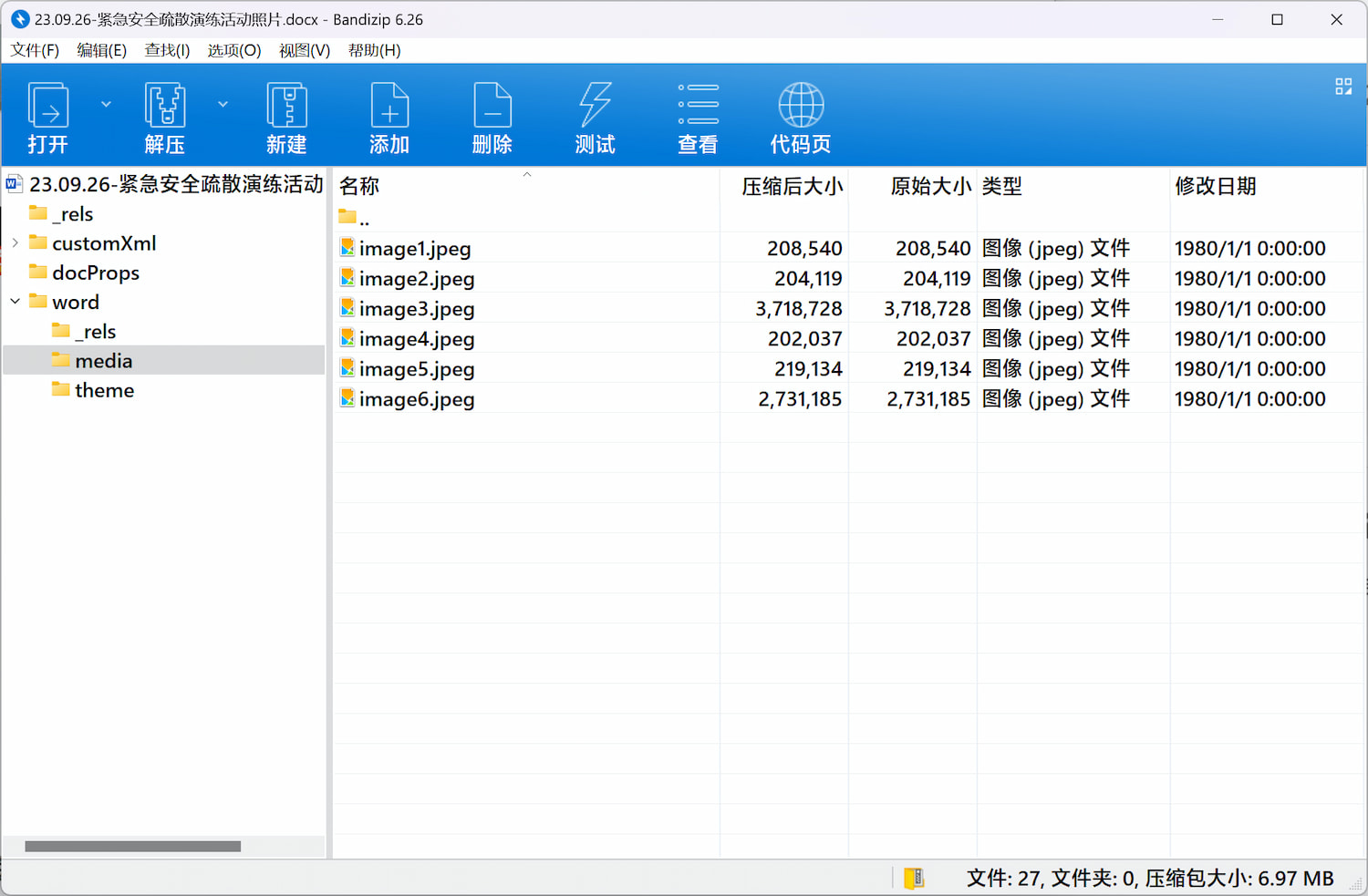This screenshot has width=1368, height=896.
Task: Click the grid view icon at top right
Action: pos(1343,86)
